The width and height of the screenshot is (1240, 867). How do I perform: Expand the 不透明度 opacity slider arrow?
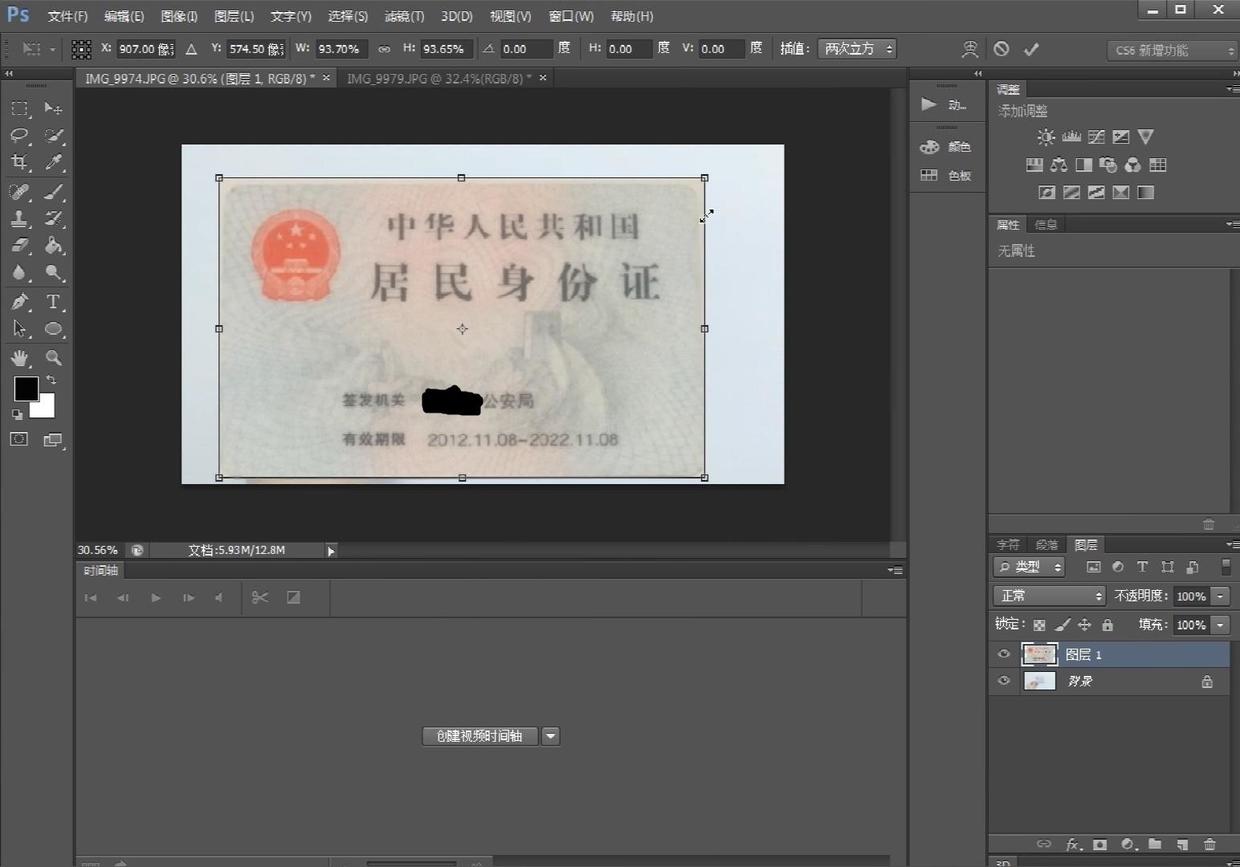pos(1220,596)
